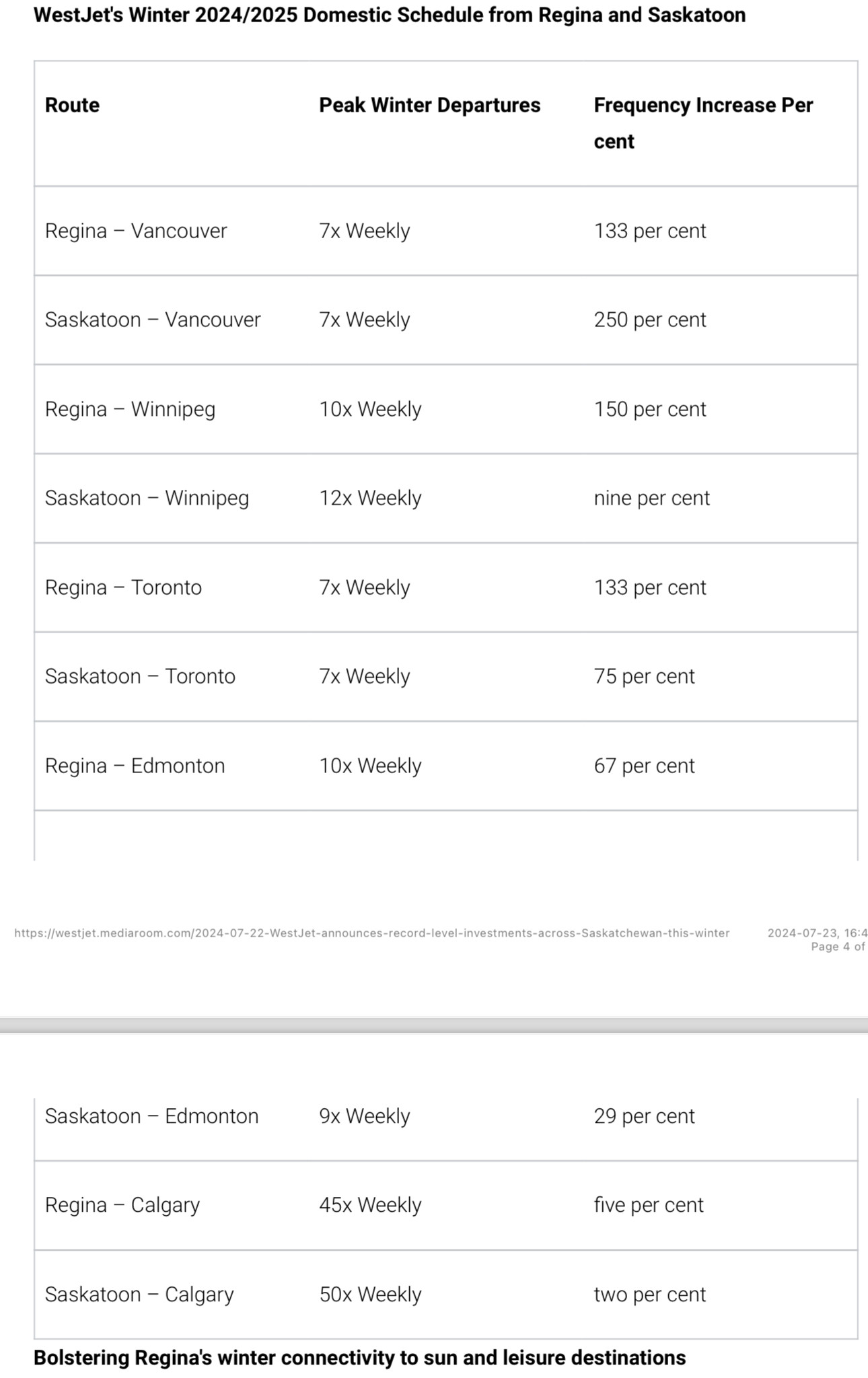
Task: Click the Bolstering Regina's winter connectivity heading
Action: 359,1358
